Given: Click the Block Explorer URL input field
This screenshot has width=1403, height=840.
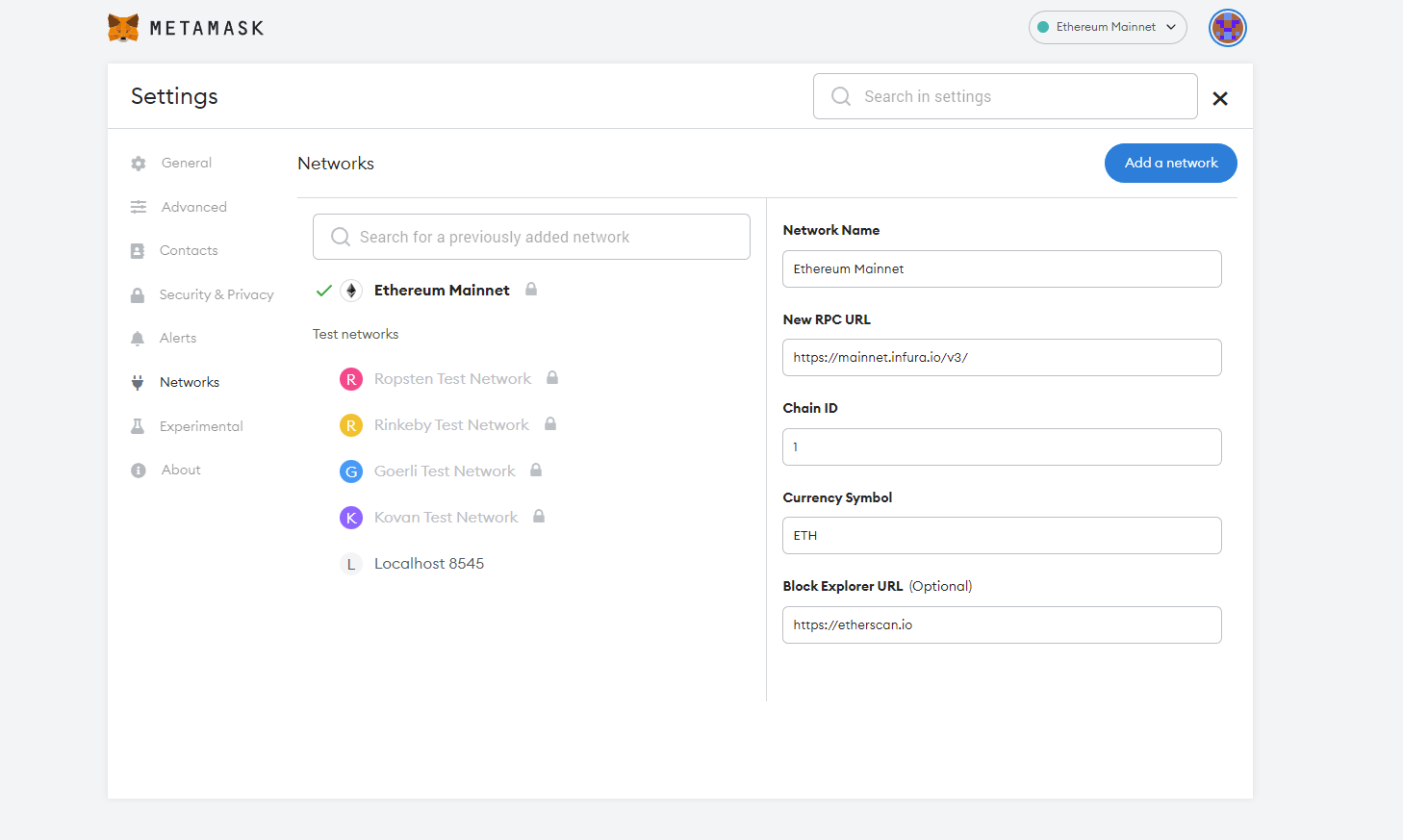Looking at the screenshot, I should click(1002, 624).
